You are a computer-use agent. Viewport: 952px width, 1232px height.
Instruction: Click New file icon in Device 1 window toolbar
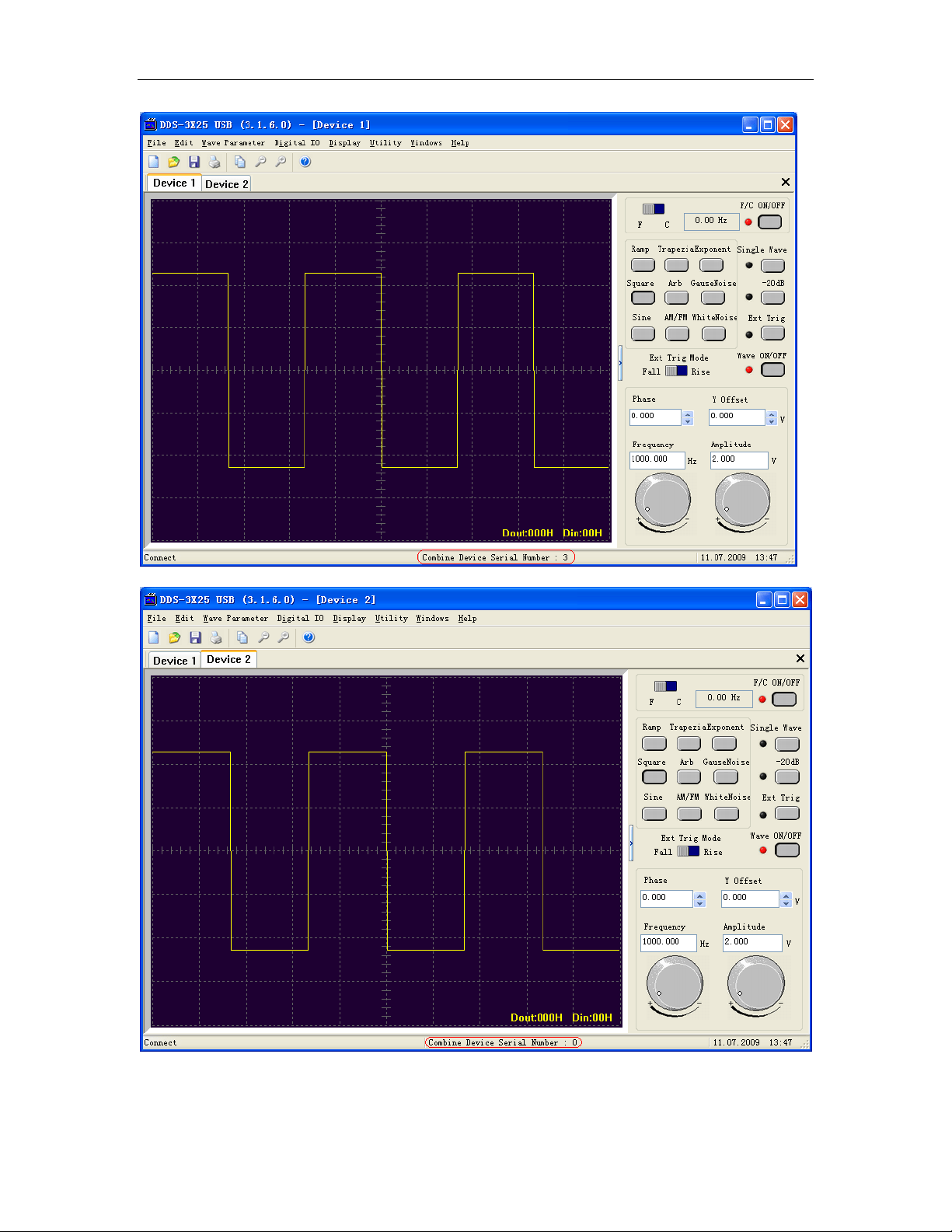point(154,162)
